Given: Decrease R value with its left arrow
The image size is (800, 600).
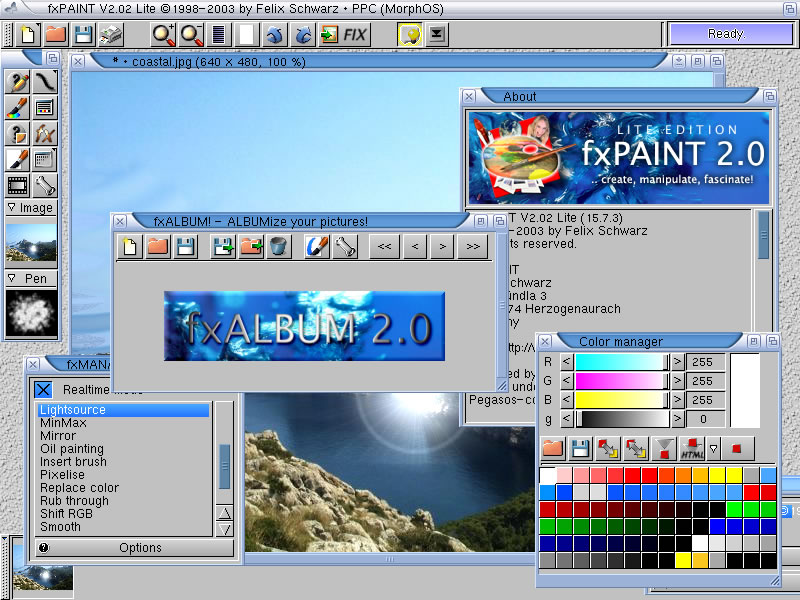Looking at the screenshot, I should [x=566, y=362].
